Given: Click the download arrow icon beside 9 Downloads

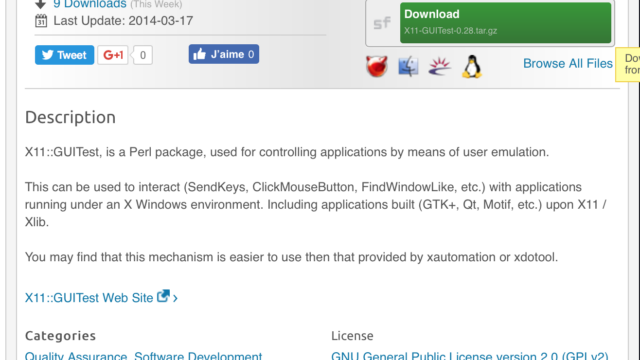Looking at the screenshot, I should pos(40,4).
